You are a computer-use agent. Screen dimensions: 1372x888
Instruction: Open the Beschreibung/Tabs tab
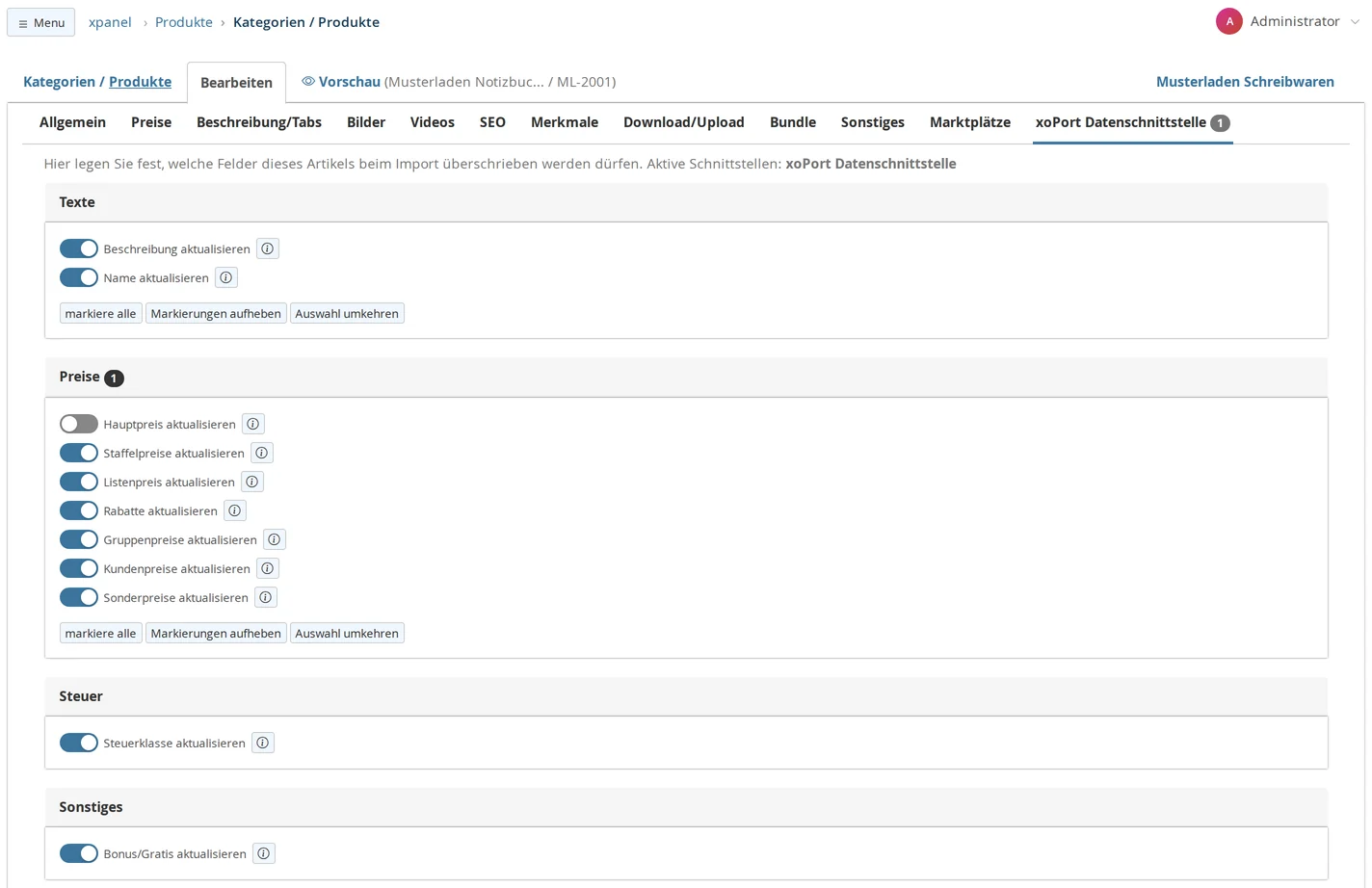click(259, 122)
